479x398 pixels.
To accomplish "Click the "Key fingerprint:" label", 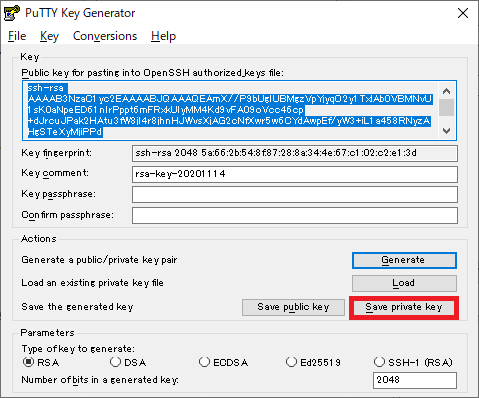I will click(57, 153).
